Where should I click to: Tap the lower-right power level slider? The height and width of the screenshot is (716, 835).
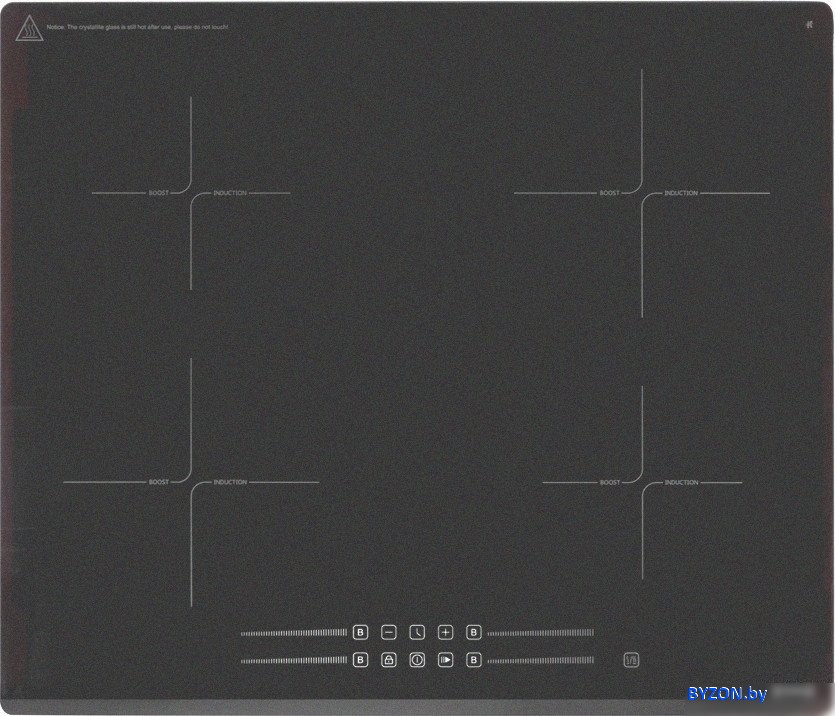click(540, 660)
